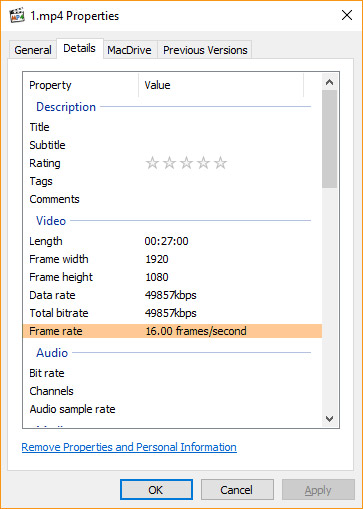The image size is (363, 509).
Task: Close the 1.mp4 Properties dialog
Action: click(x=347, y=15)
